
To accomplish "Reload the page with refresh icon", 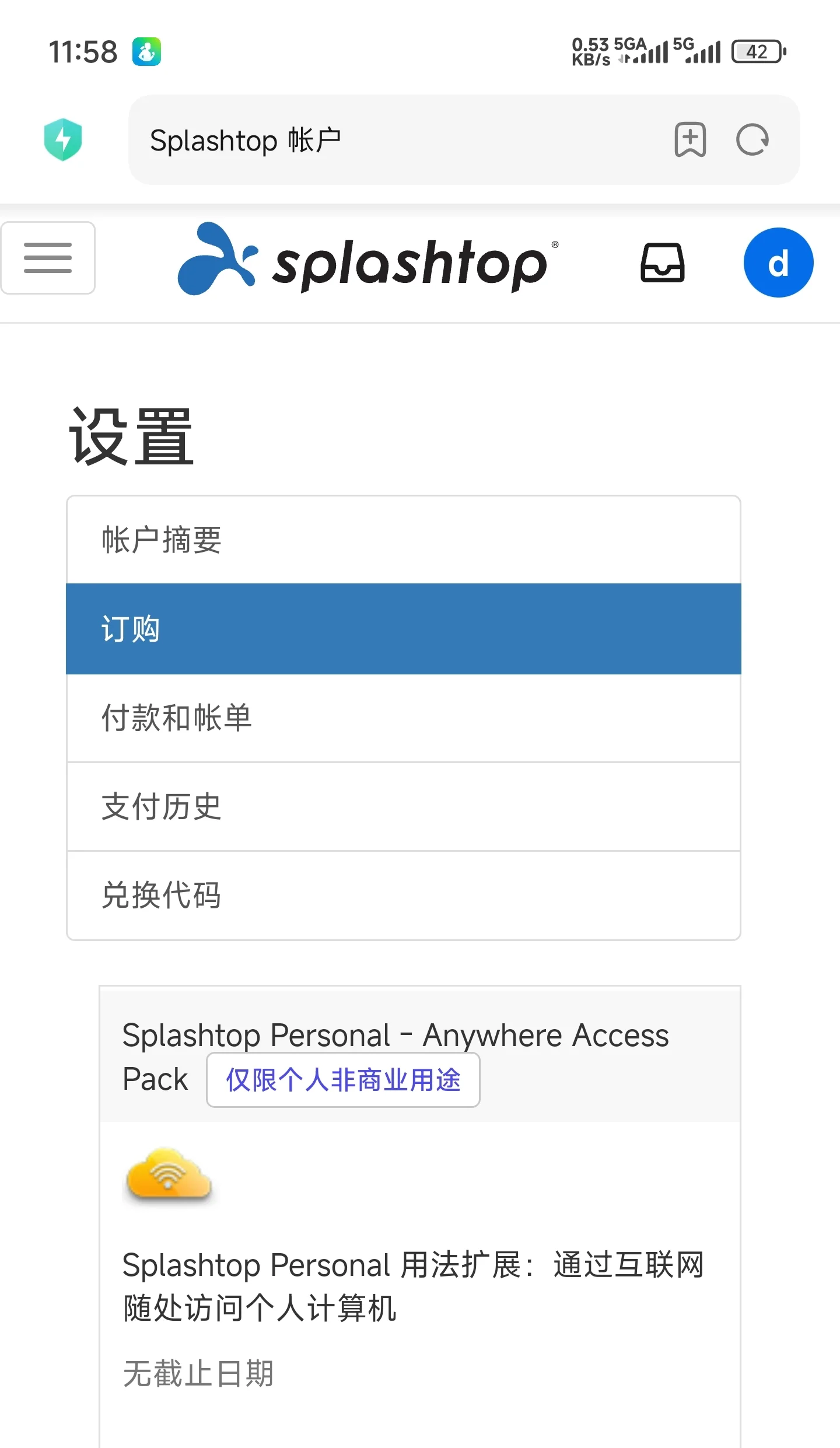I will pyautogui.click(x=752, y=140).
